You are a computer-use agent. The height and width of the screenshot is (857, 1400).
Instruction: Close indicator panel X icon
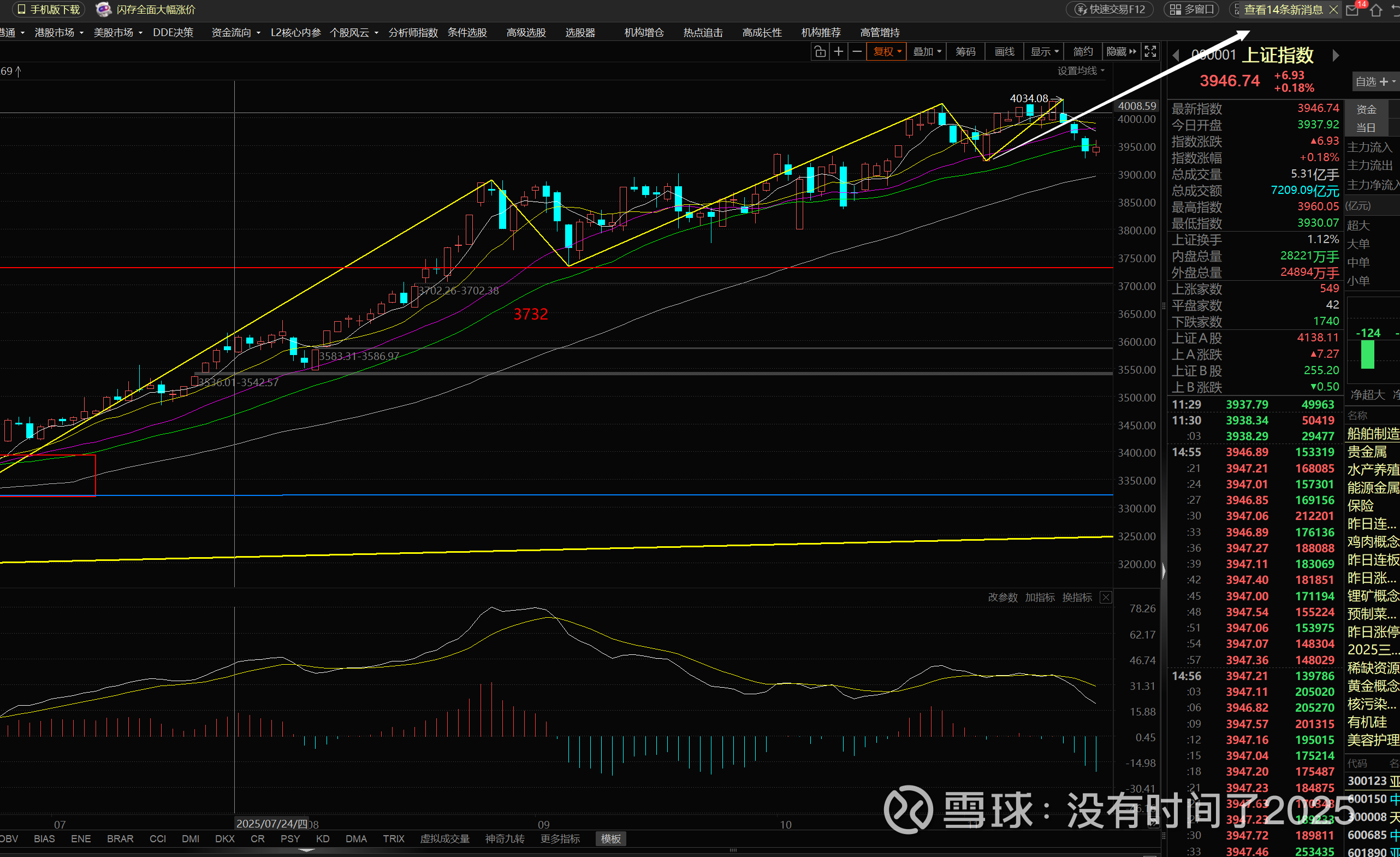click(x=1105, y=598)
